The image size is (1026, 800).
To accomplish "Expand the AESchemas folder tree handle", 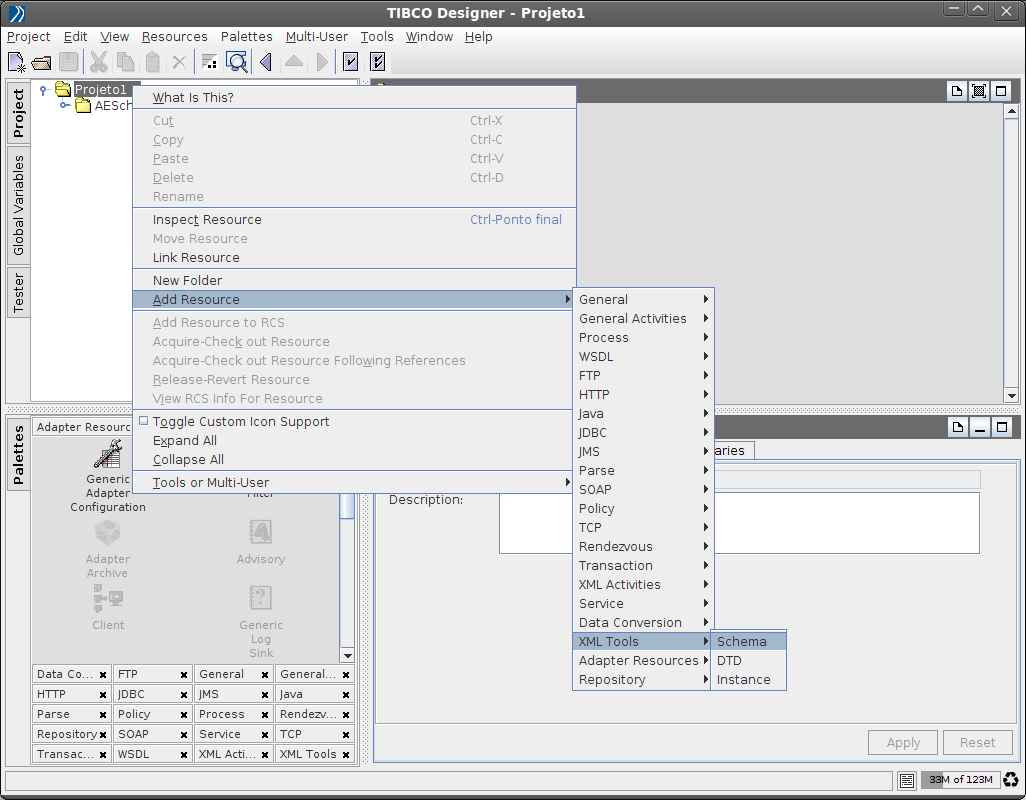I will pyautogui.click(x=64, y=106).
